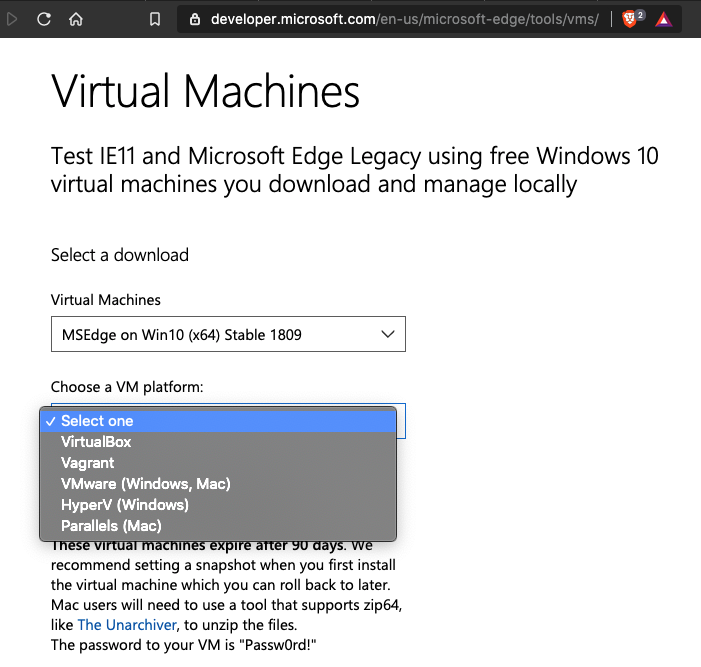701x667 pixels.
Task: Click the browser reload icon
Action: click(x=44, y=19)
